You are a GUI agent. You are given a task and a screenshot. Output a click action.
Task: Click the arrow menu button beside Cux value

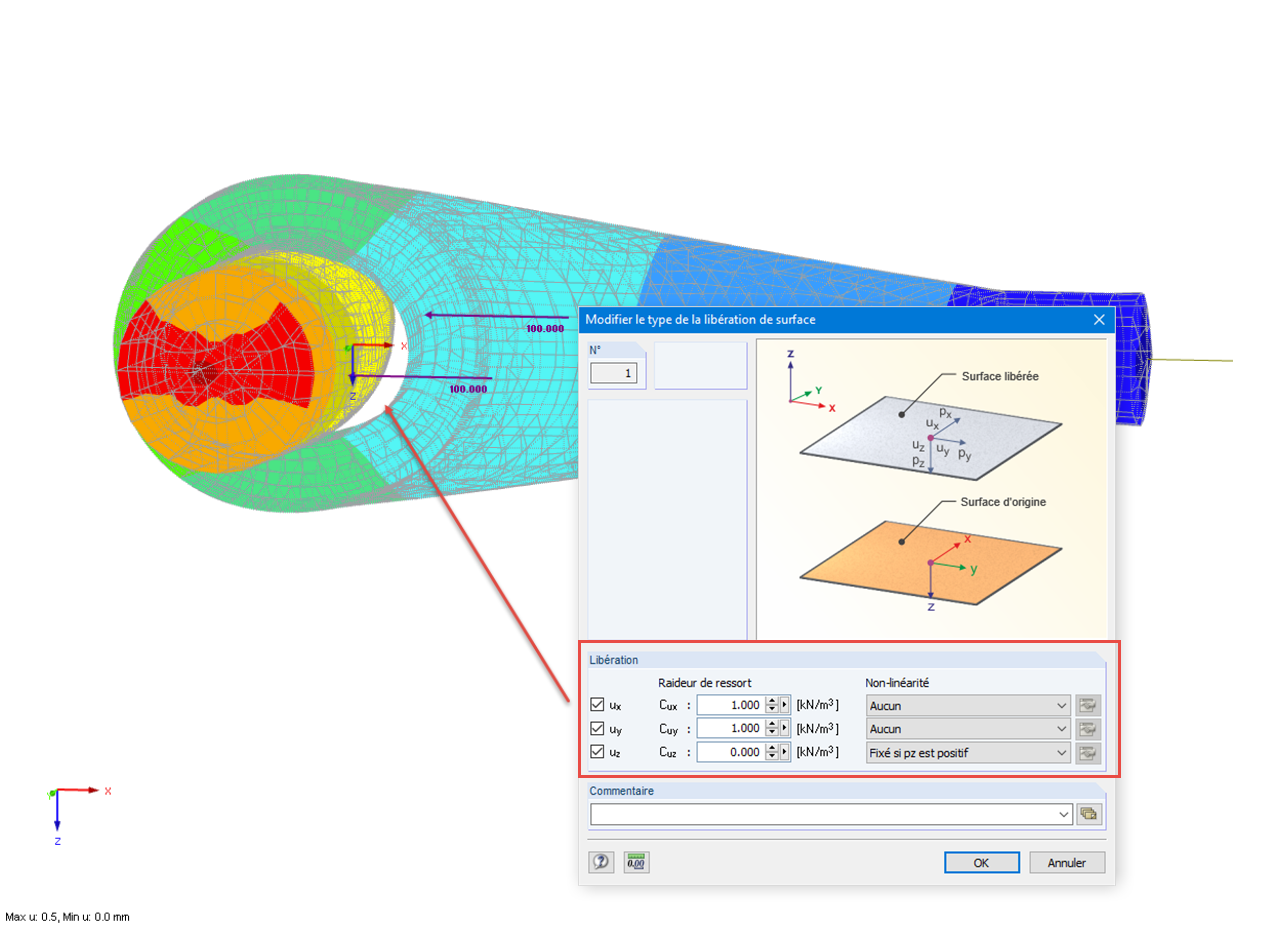pos(785,705)
